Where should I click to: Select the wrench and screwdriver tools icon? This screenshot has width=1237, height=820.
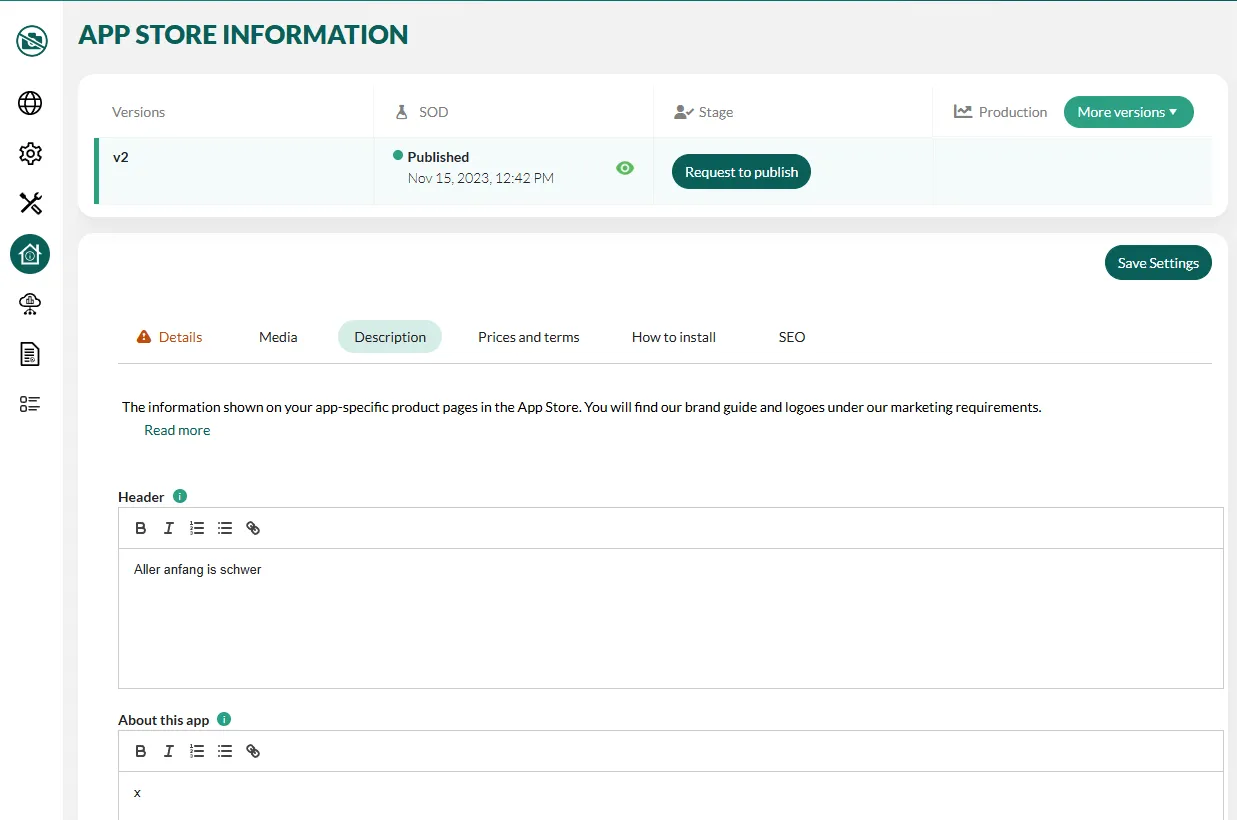pos(30,204)
